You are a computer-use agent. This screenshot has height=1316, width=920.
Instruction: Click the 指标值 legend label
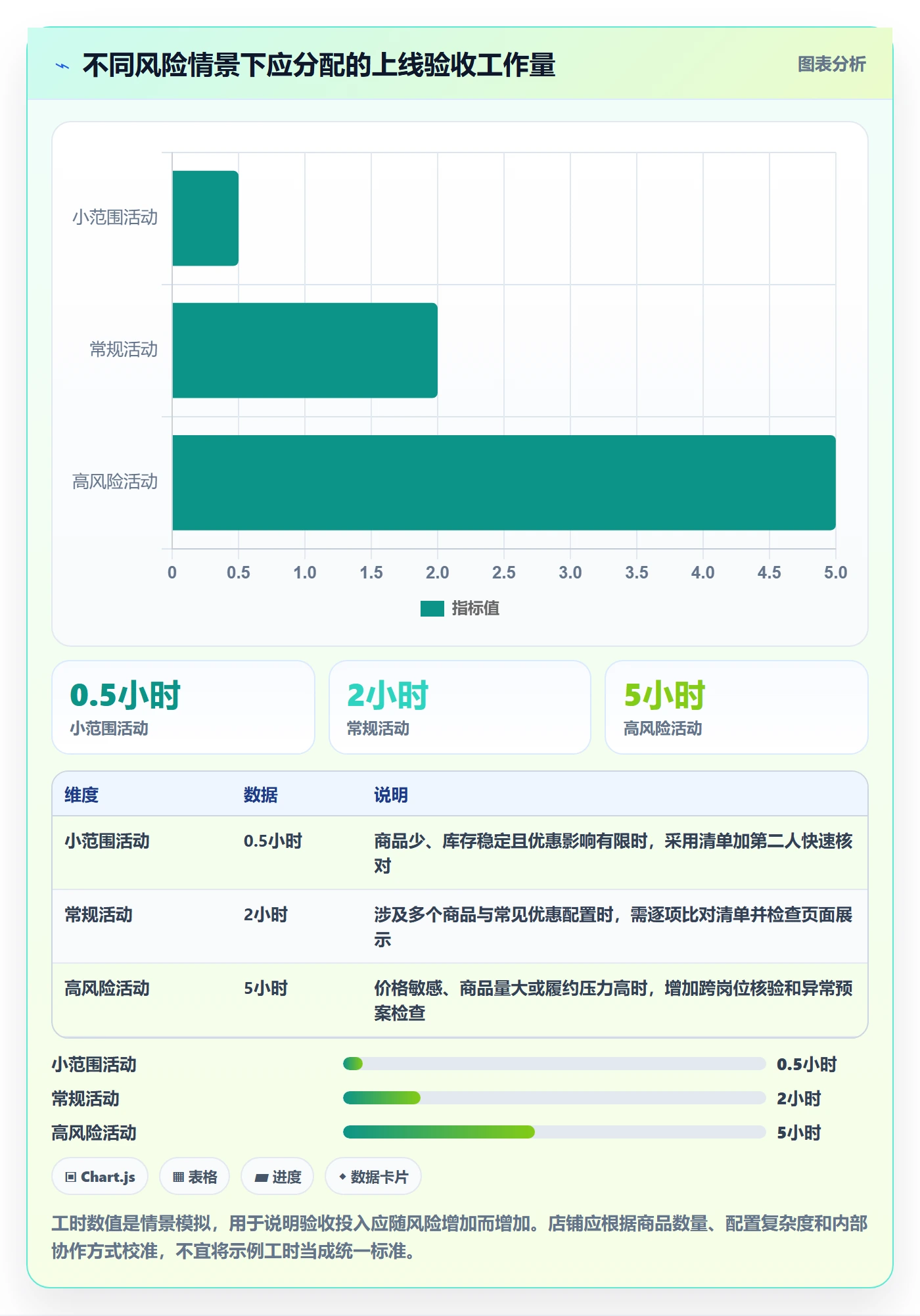[x=475, y=609]
